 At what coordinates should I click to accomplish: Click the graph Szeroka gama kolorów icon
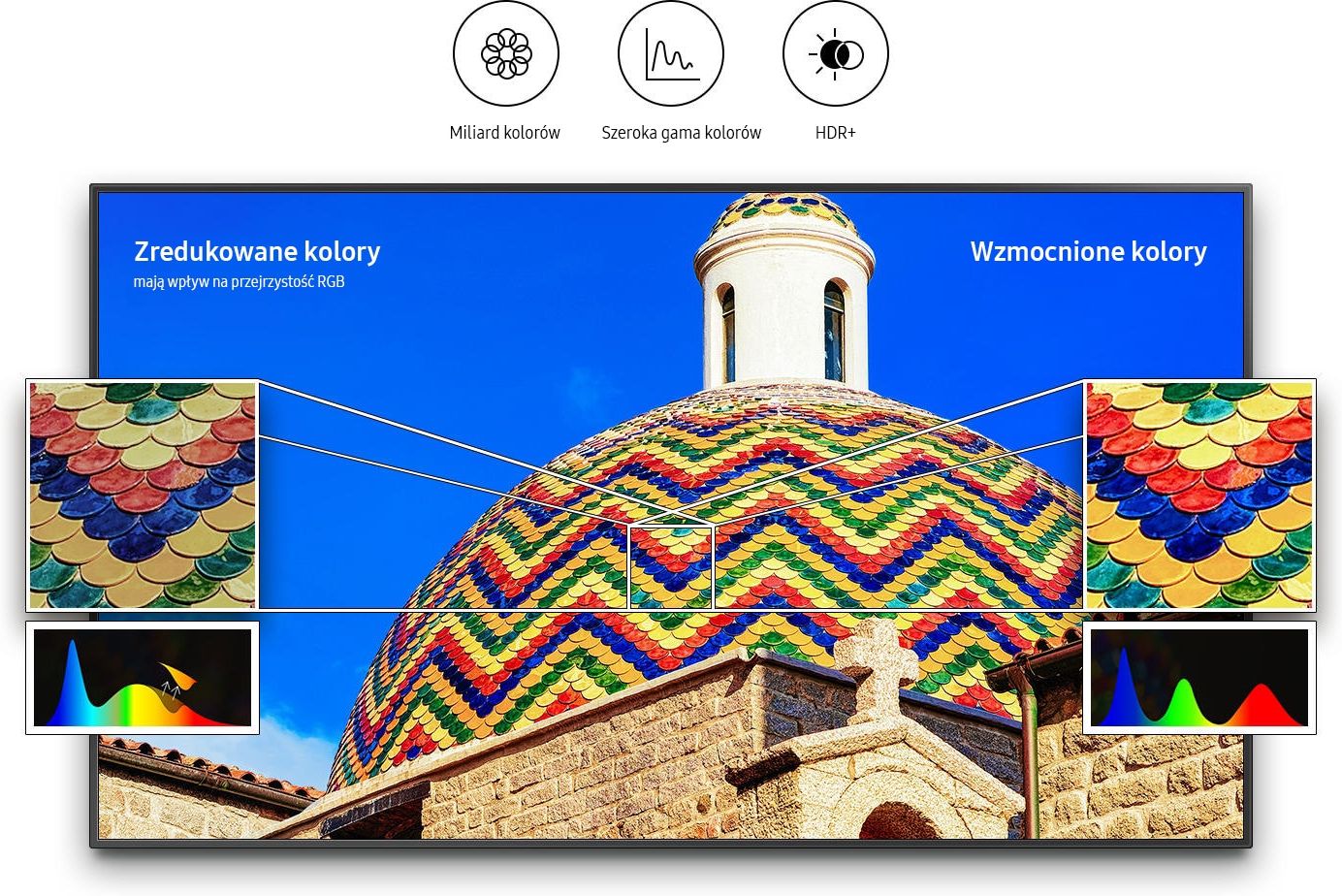point(671,53)
